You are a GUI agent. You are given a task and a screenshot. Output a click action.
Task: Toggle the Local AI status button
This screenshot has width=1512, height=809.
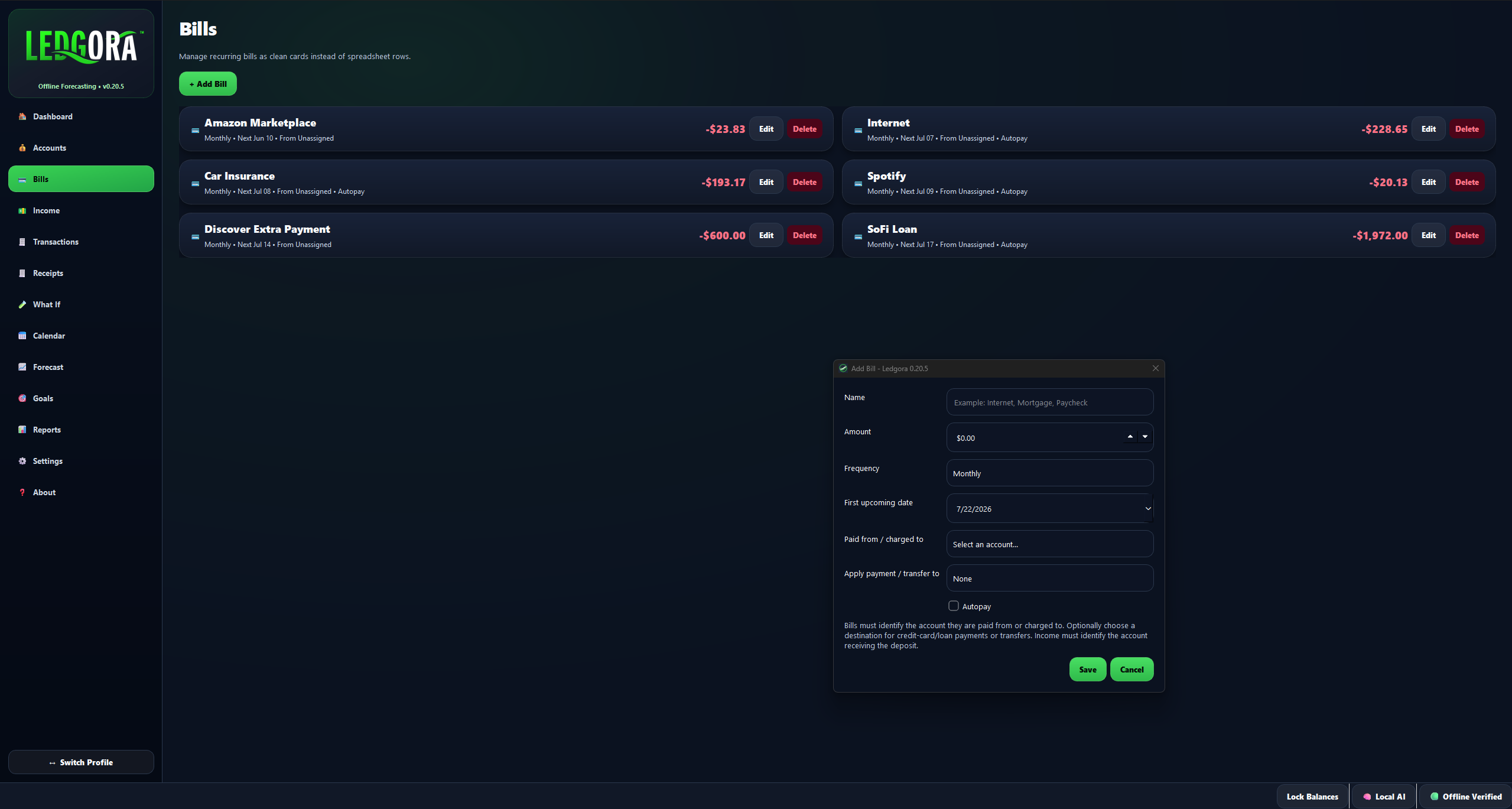tap(1383, 796)
